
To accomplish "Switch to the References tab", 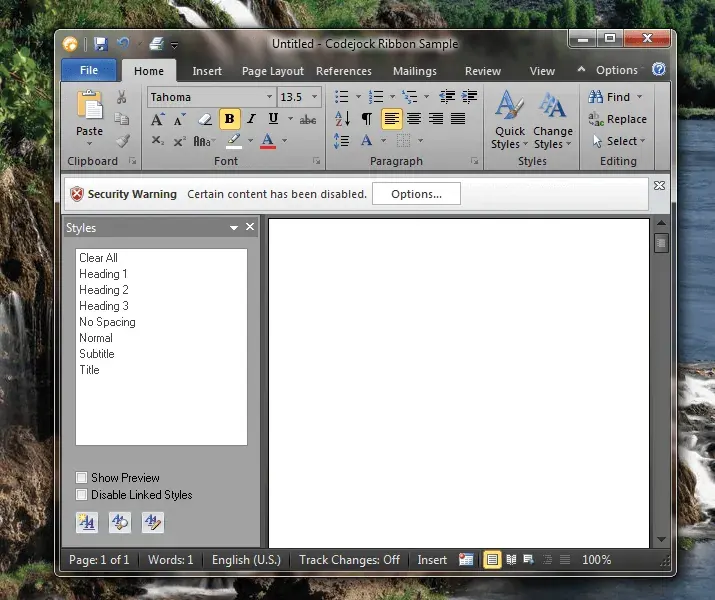I will [x=344, y=71].
